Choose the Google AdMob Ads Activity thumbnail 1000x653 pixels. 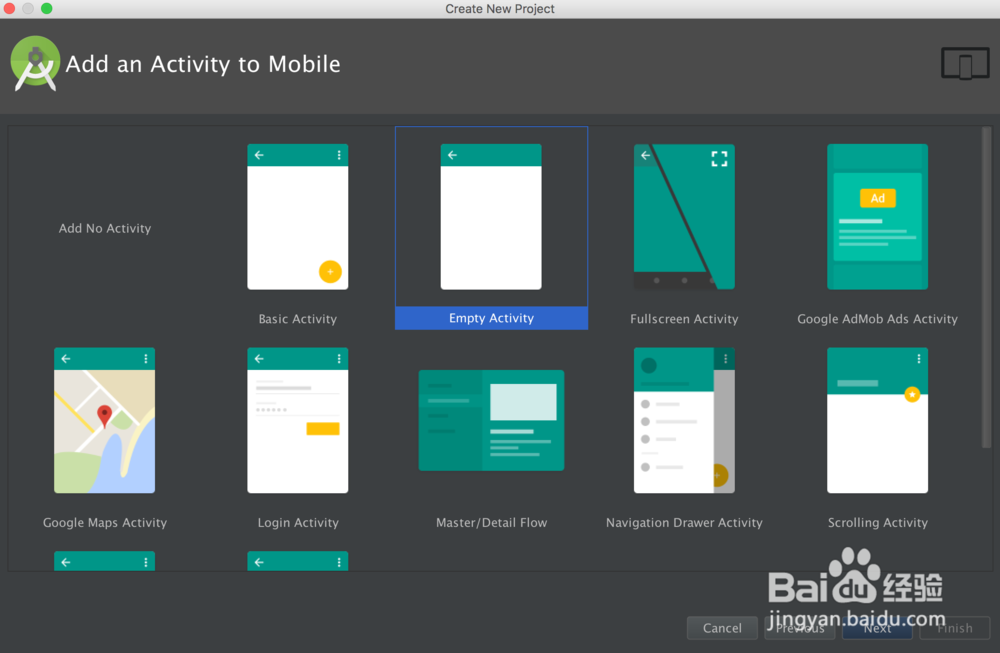point(878,217)
